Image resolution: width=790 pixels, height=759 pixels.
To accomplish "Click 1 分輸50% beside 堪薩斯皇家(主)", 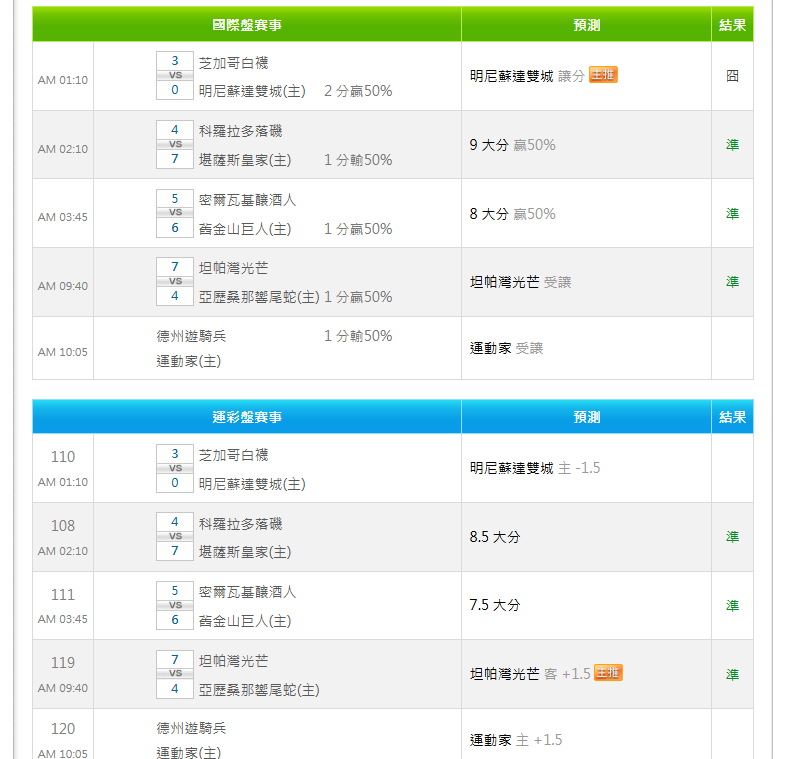I will pos(358,160).
